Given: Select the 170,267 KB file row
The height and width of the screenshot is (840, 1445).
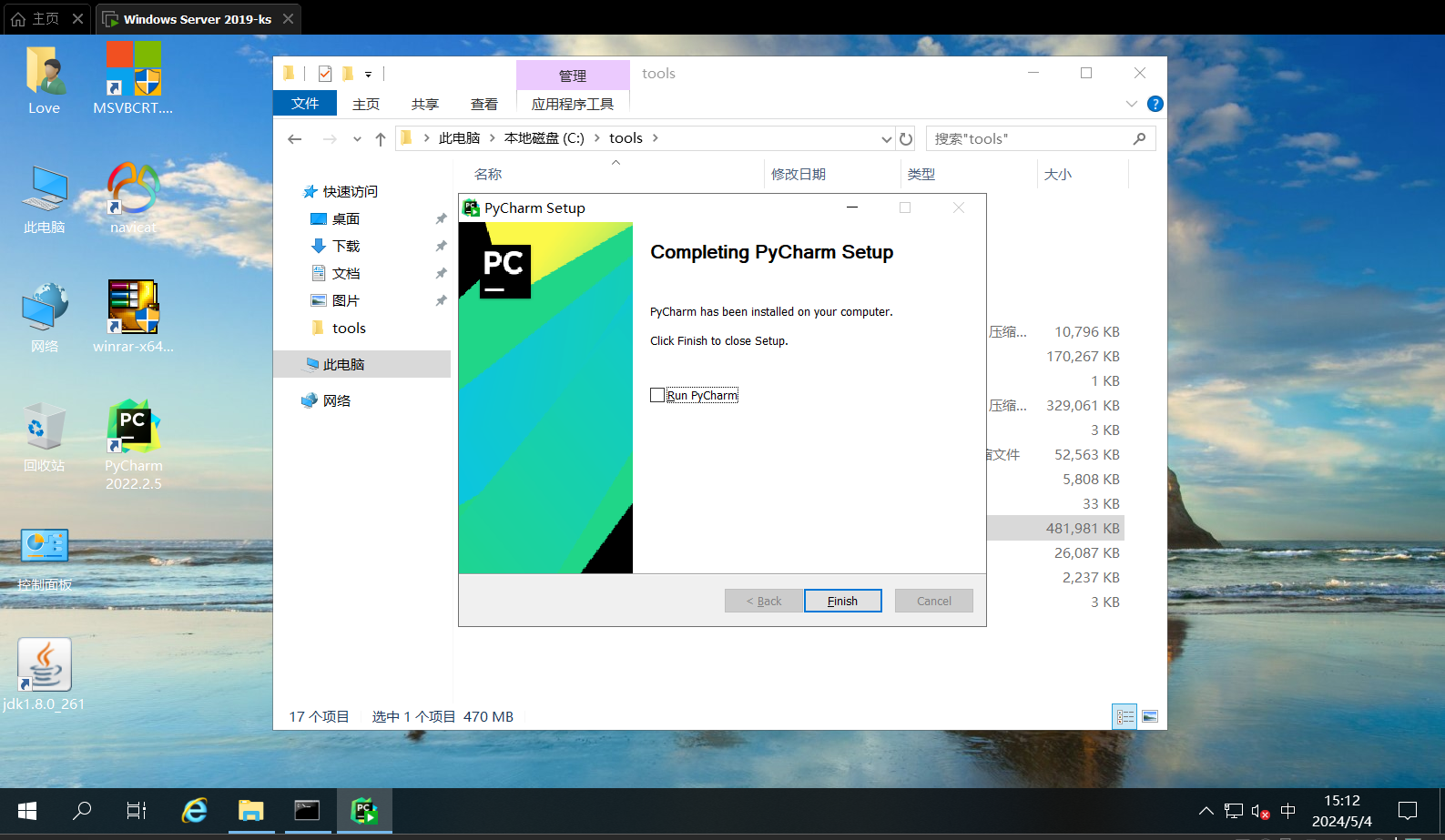Looking at the screenshot, I should pos(1054,356).
